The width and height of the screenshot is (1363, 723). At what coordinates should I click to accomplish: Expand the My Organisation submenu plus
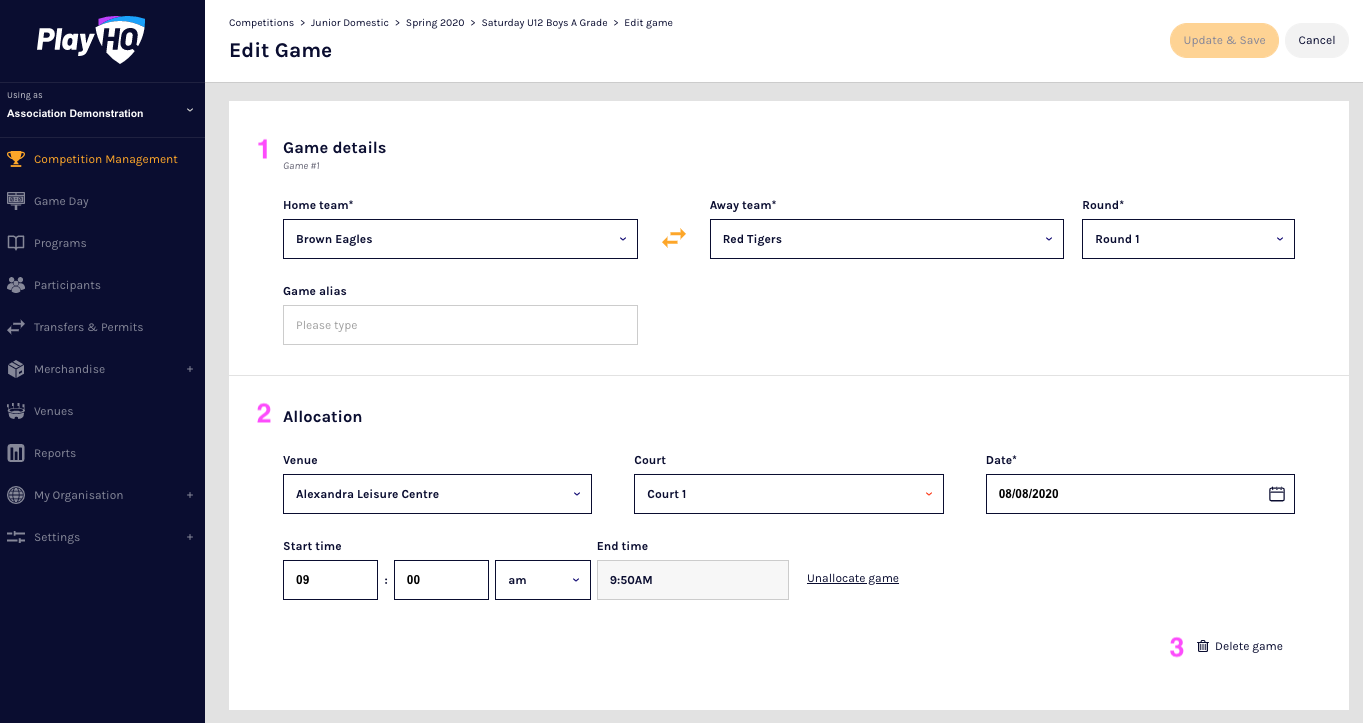click(x=190, y=495)
